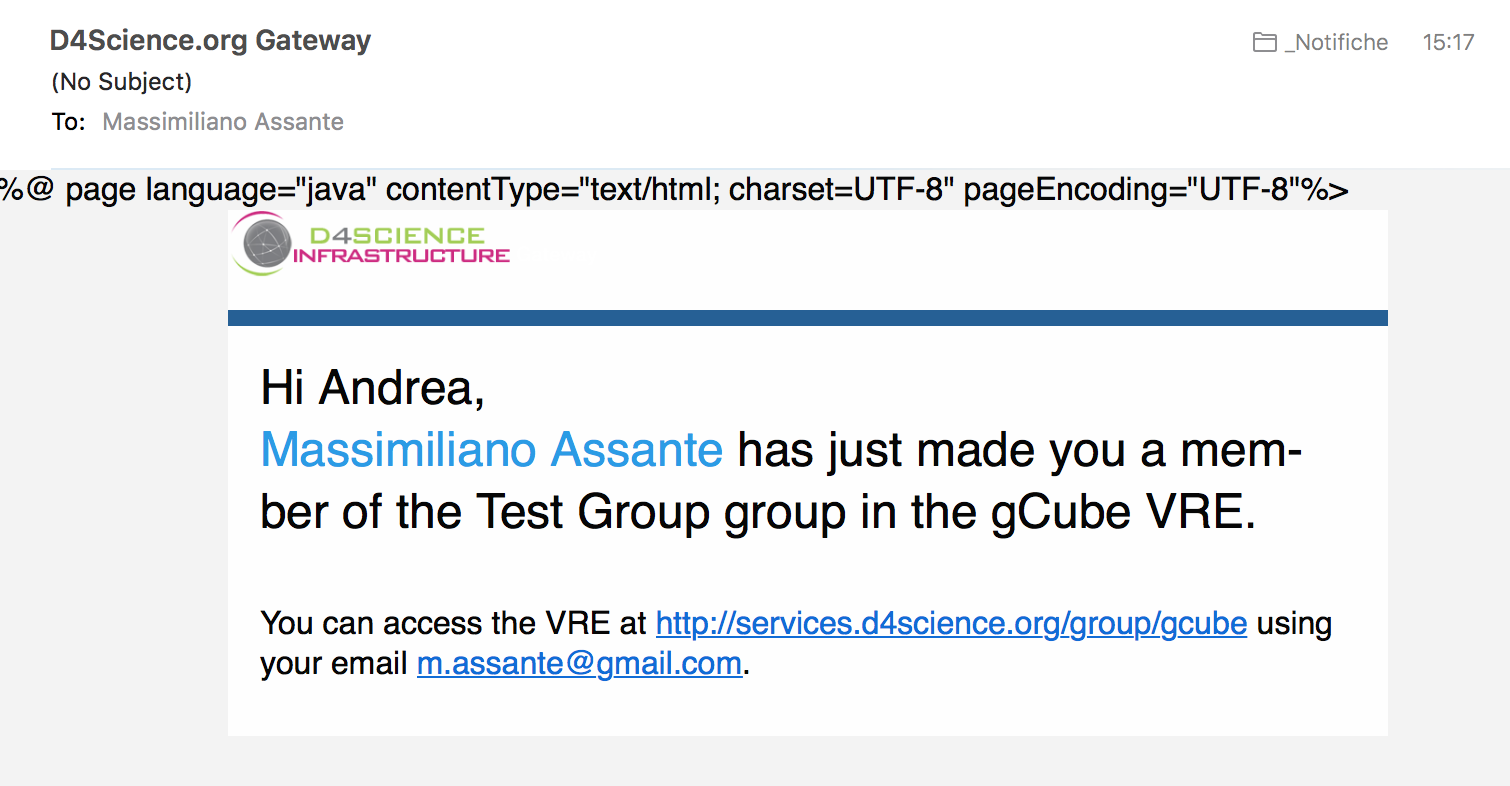1510x786 pixels.
Task: Click the 15:17 message timestamp
Action: 1448,42
